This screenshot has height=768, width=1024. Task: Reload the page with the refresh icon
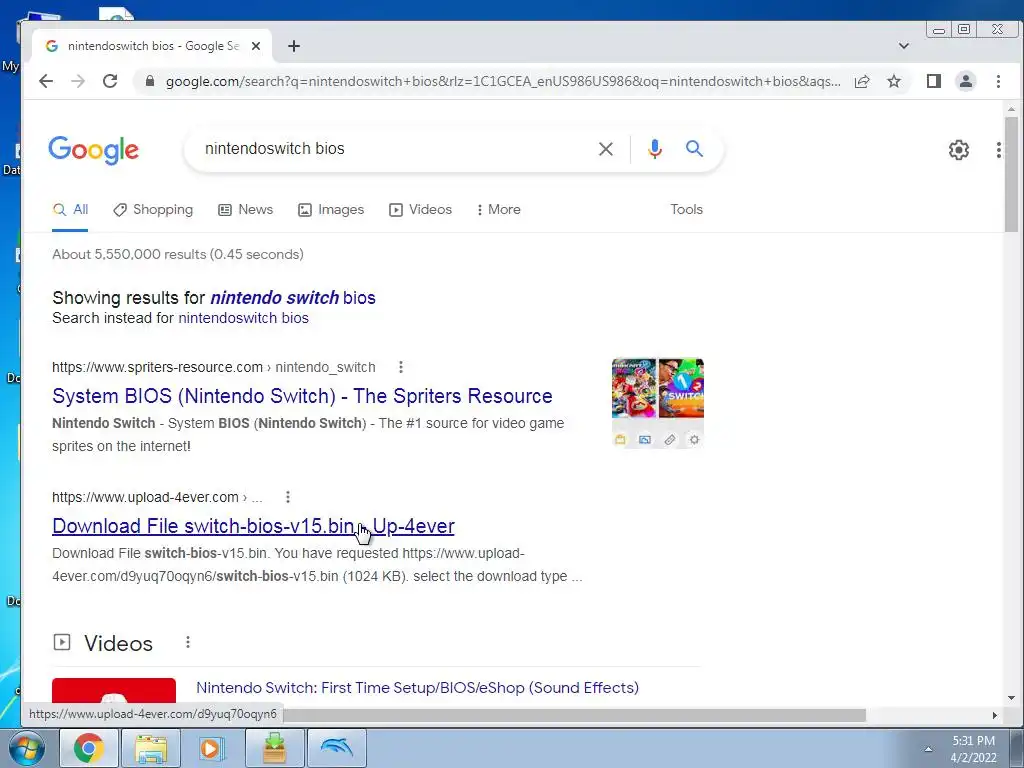110,81
